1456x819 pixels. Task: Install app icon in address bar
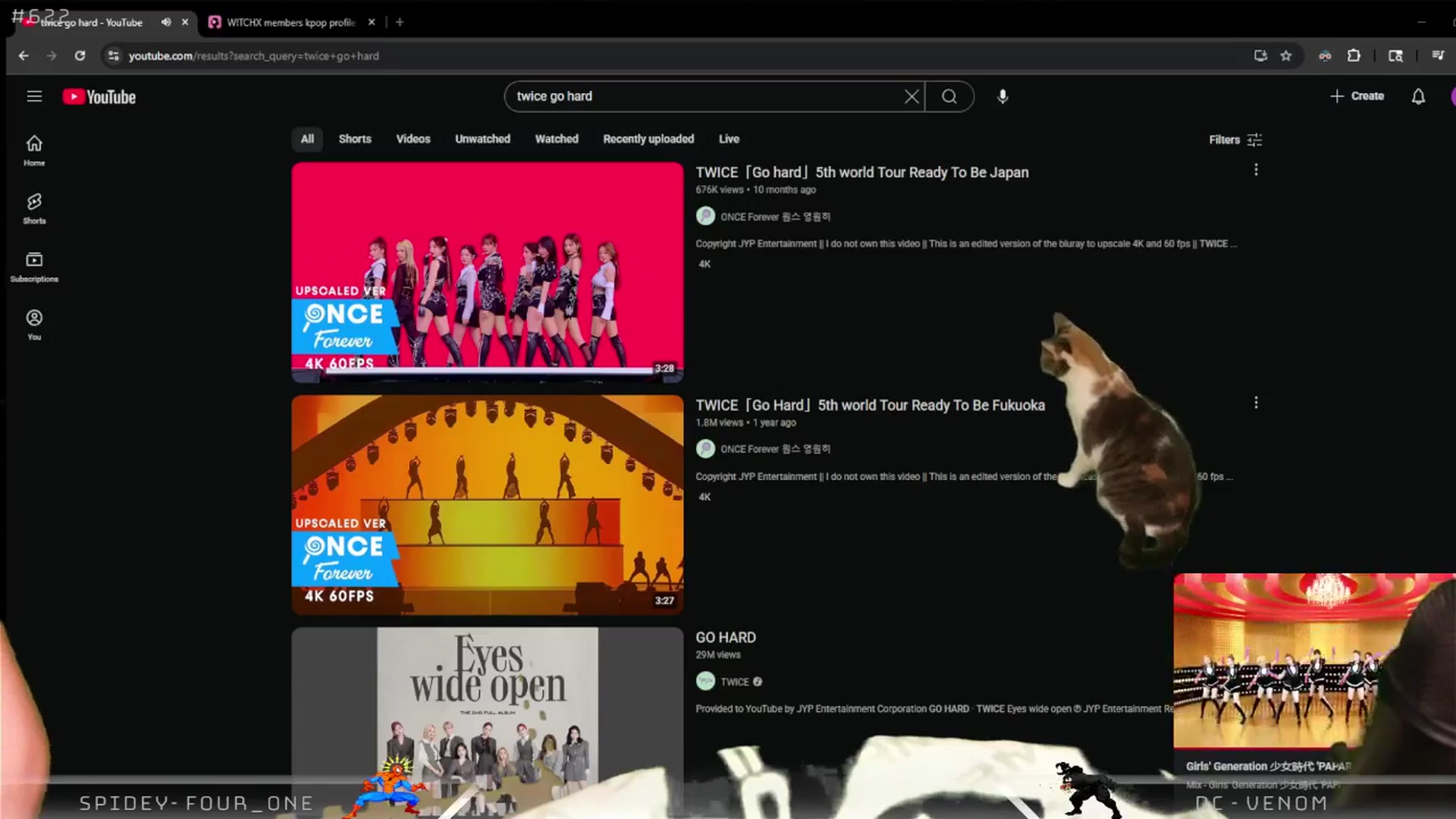pyautogui.click(x=1260, y=55)
